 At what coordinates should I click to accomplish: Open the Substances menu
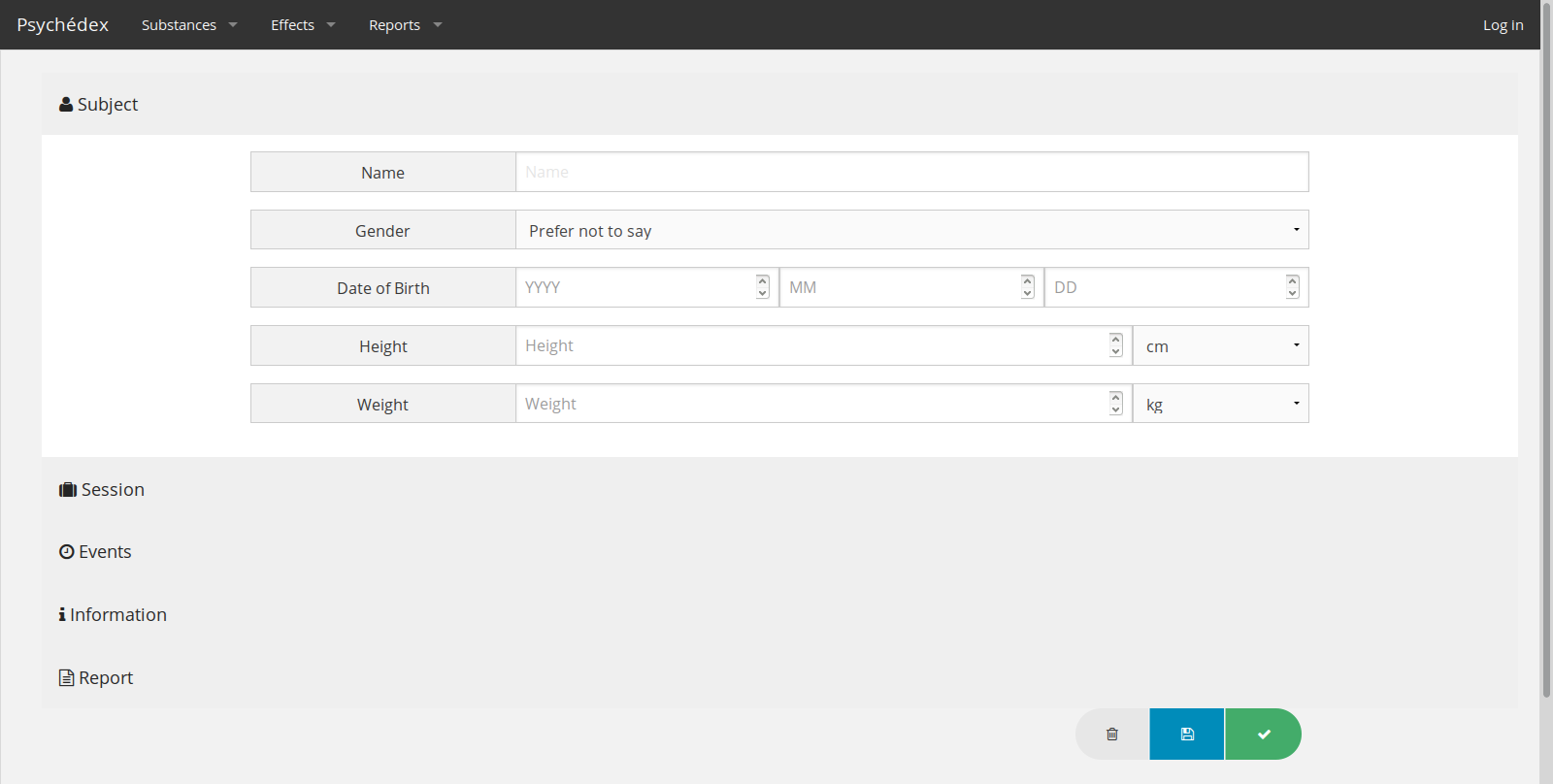[x=188, y=25]
